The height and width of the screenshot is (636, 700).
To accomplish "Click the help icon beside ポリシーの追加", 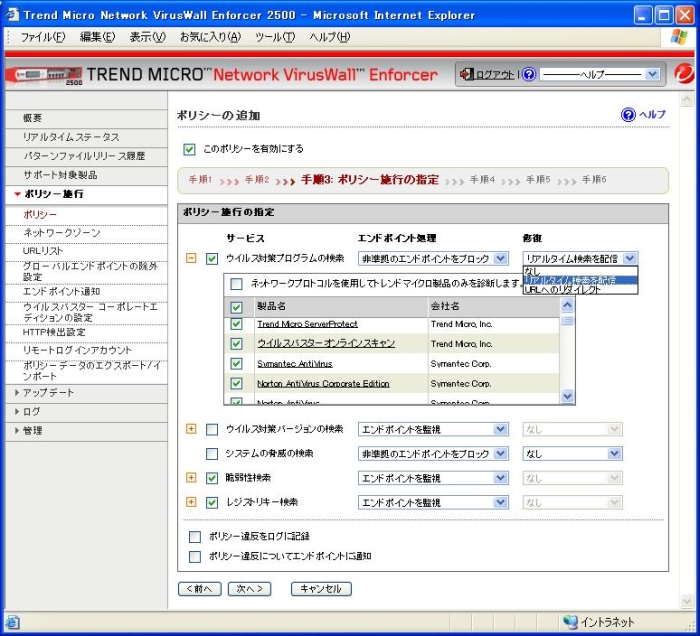I will [x=628, y=115].
